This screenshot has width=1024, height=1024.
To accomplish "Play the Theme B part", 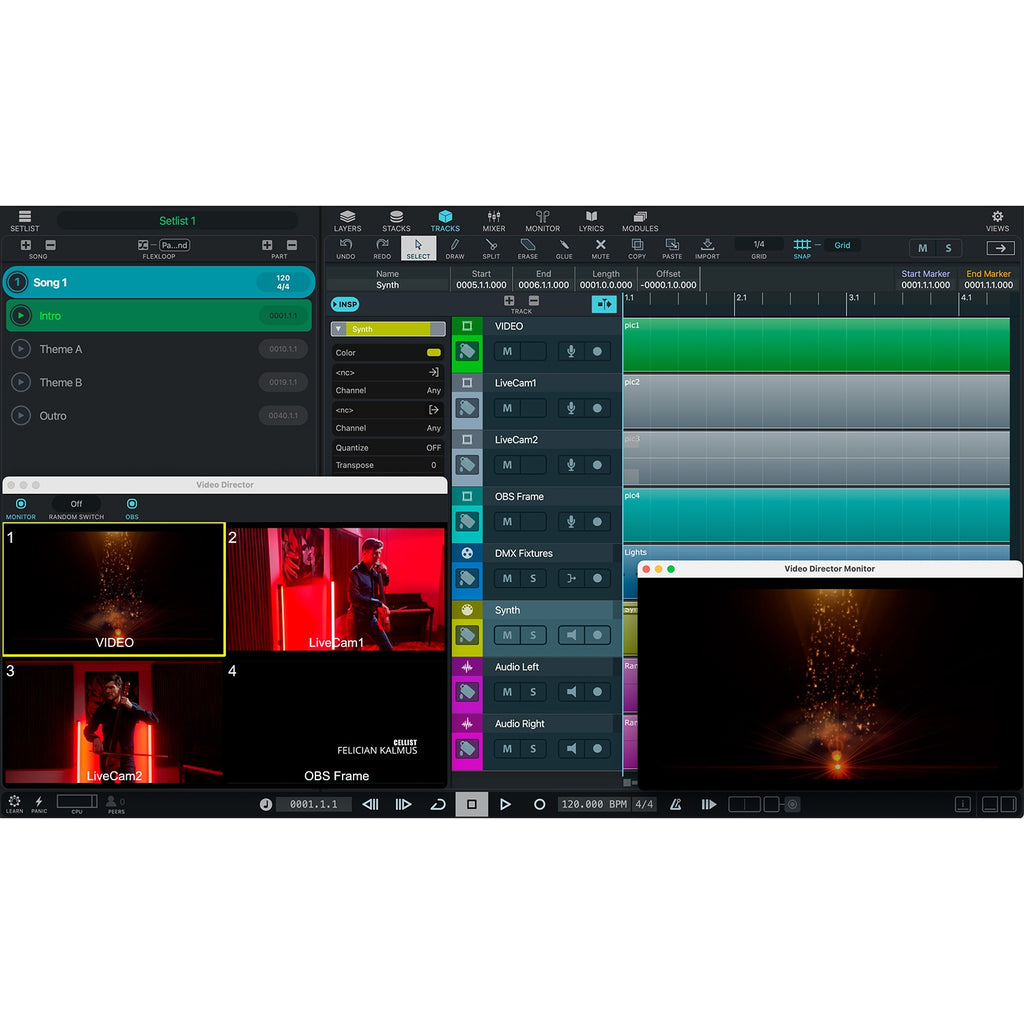I will click(21, 382).
